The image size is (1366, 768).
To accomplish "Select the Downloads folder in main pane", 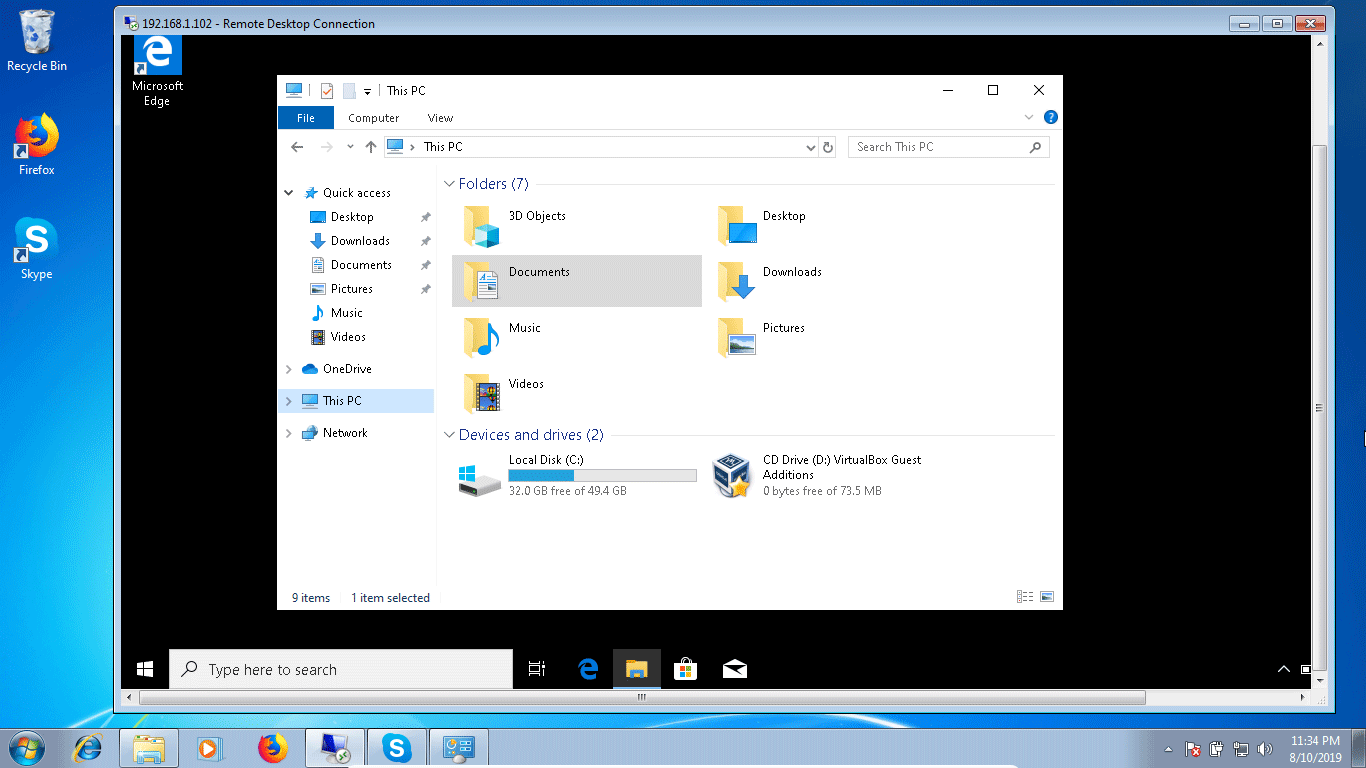I will [x=830, y=281].
